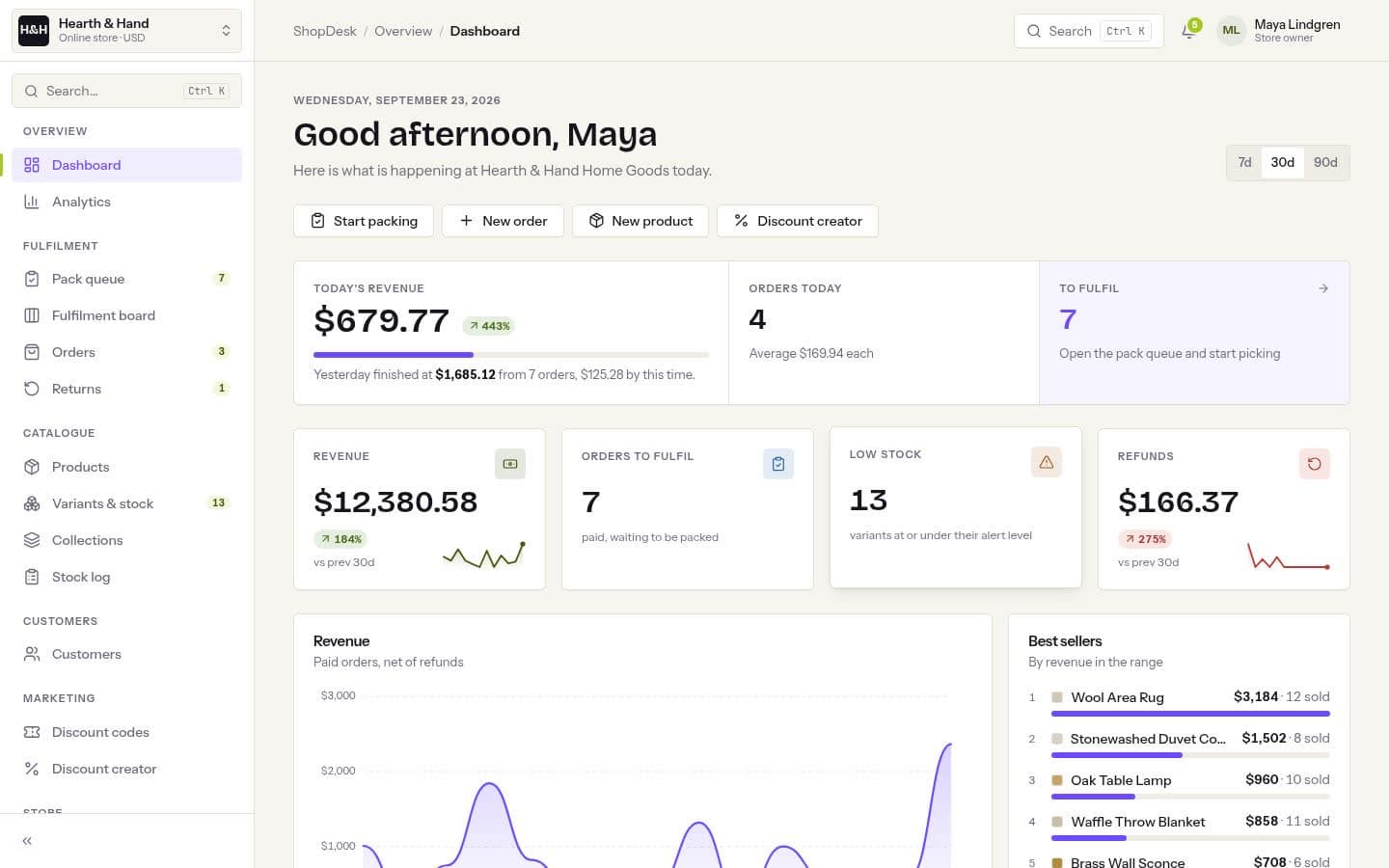Click the New order button

pos(503,221)
